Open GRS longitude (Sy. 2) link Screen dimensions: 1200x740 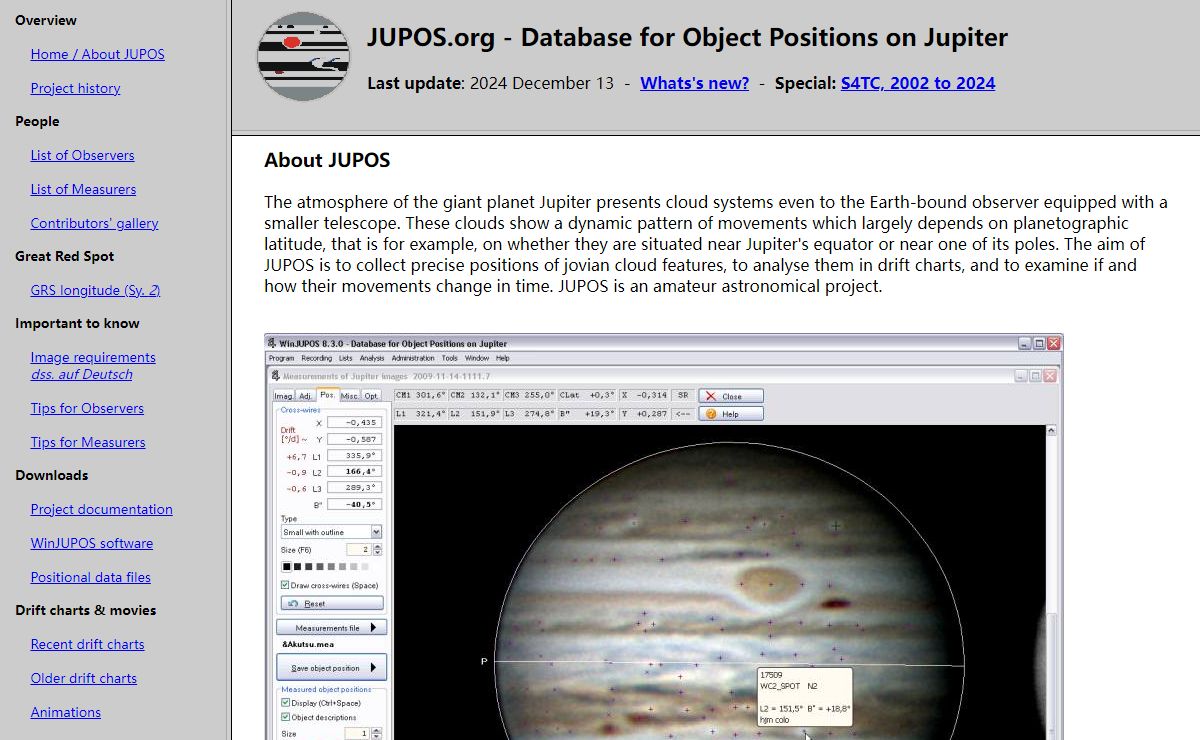(x=95, y=290)
